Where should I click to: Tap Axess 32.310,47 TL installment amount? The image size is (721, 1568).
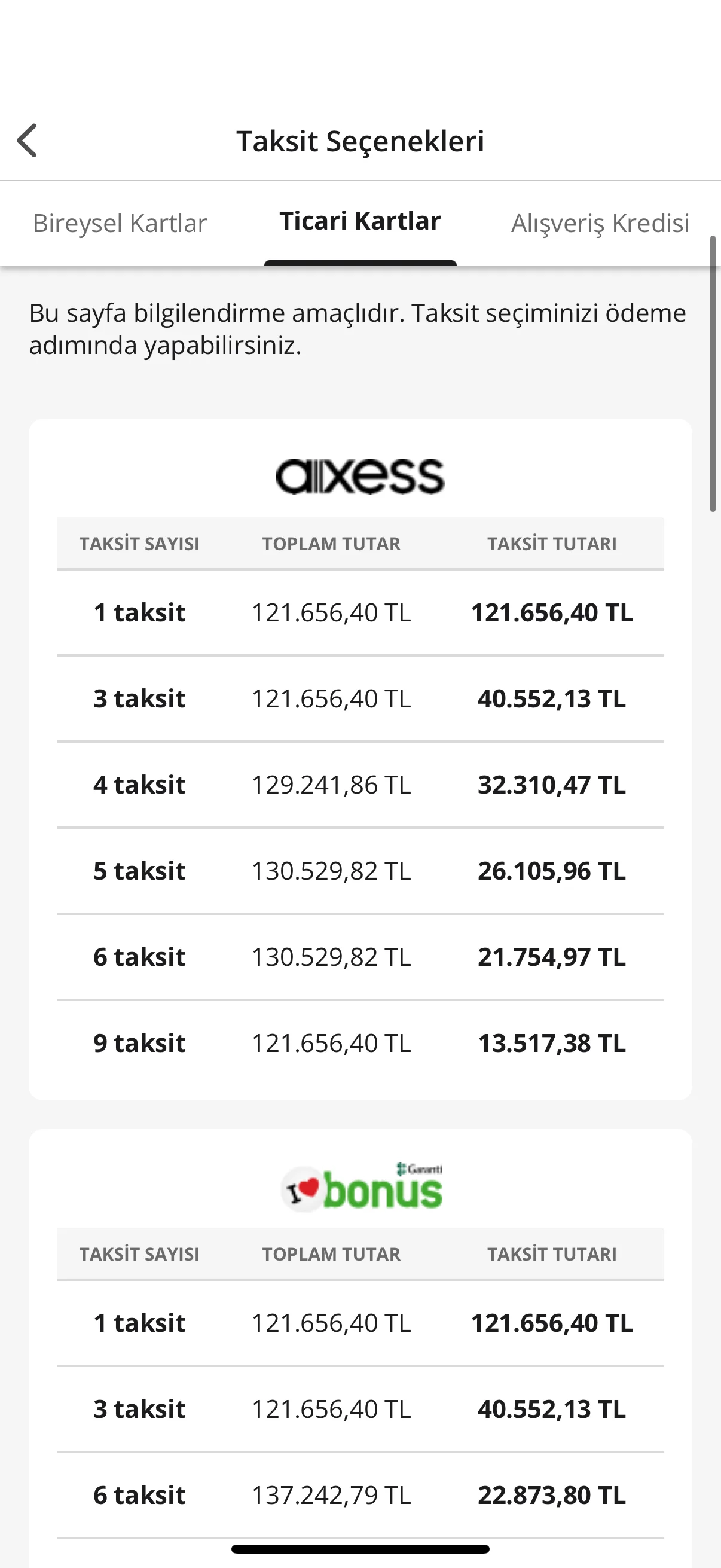[551, 785]
